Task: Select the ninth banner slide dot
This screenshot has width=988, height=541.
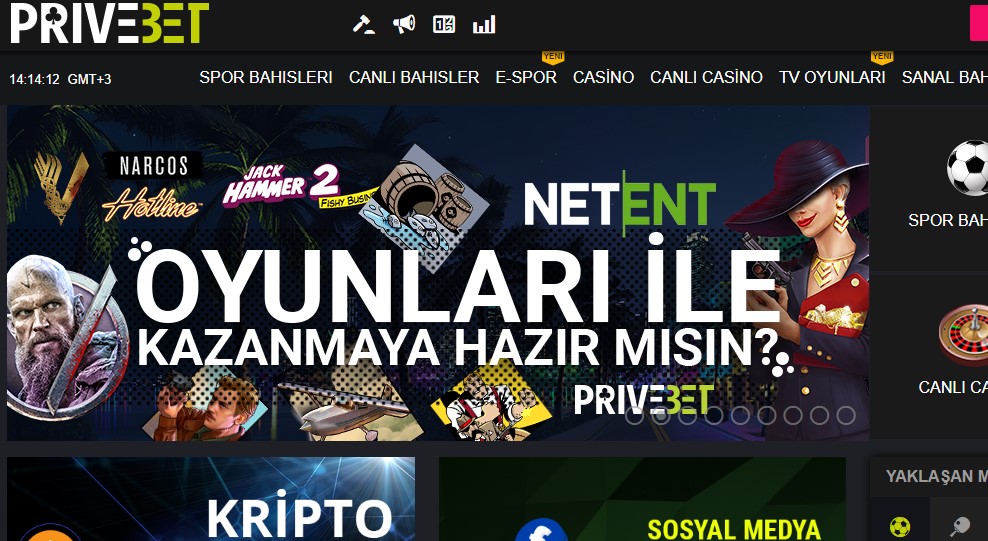Action: click(846, 416)
